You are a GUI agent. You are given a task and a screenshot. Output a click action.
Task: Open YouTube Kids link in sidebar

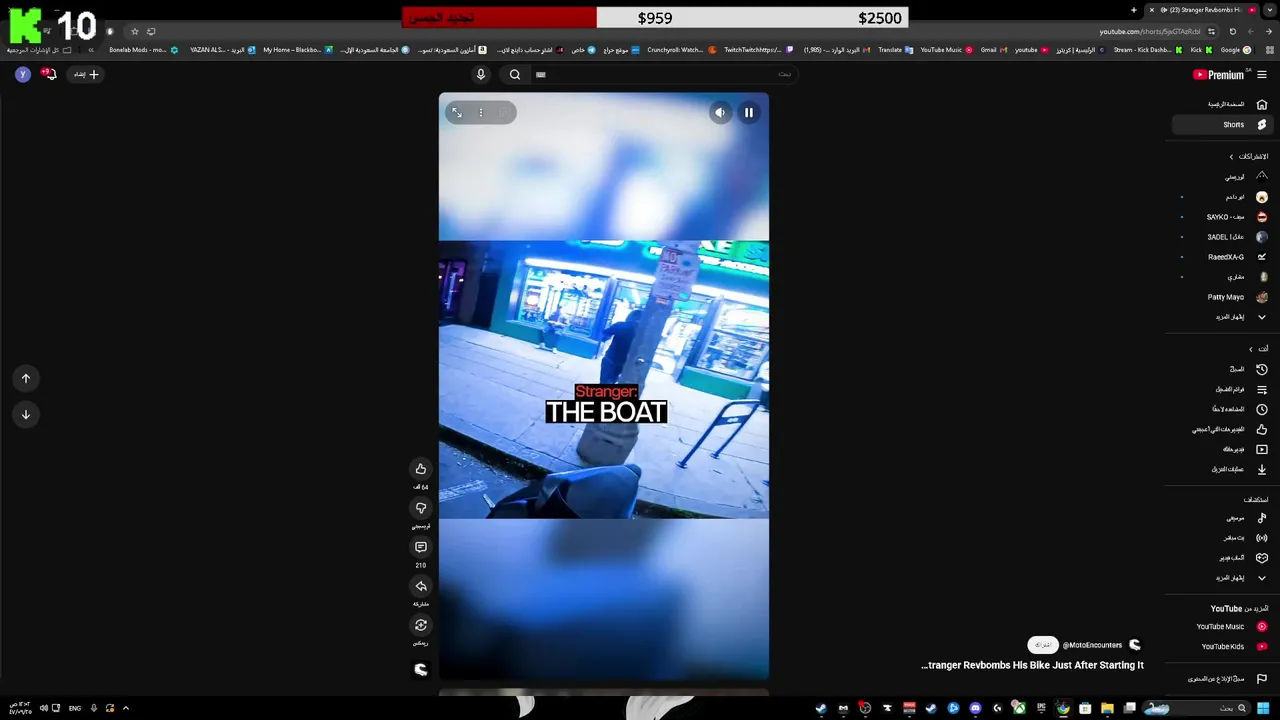pyautogui.click(x=1222, y=647)
